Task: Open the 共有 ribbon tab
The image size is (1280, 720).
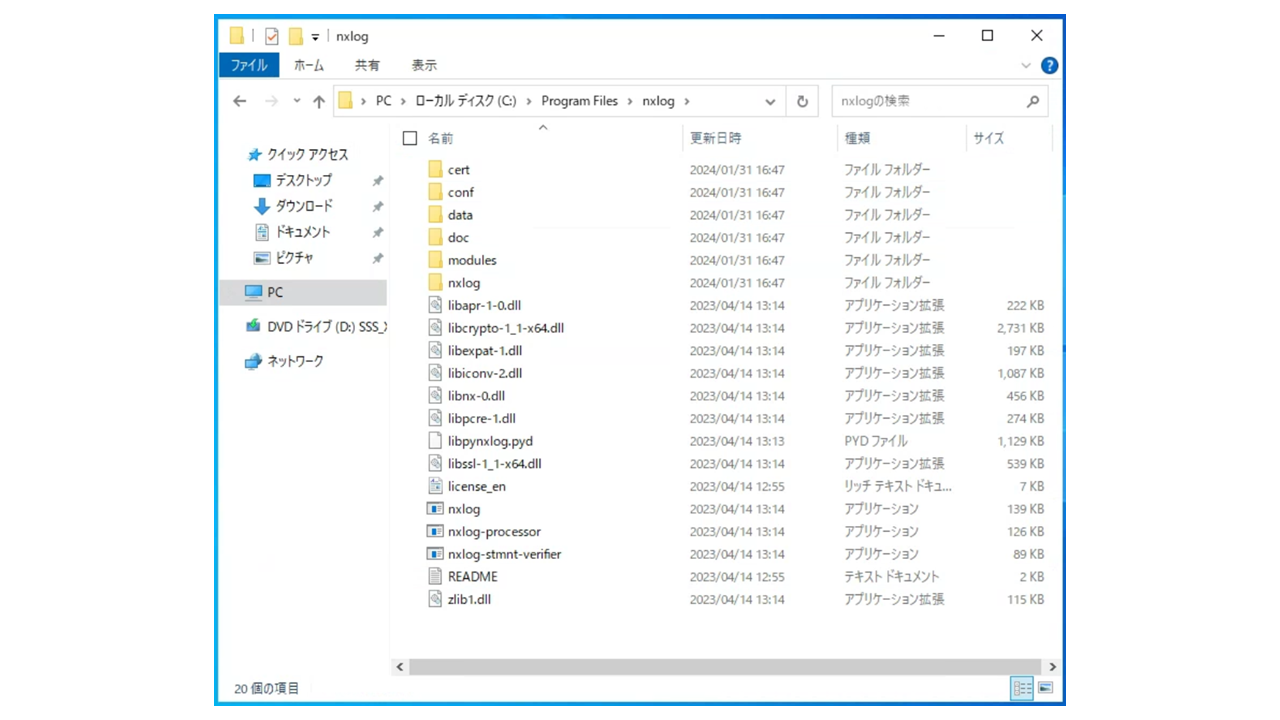Action: (367, 65)
